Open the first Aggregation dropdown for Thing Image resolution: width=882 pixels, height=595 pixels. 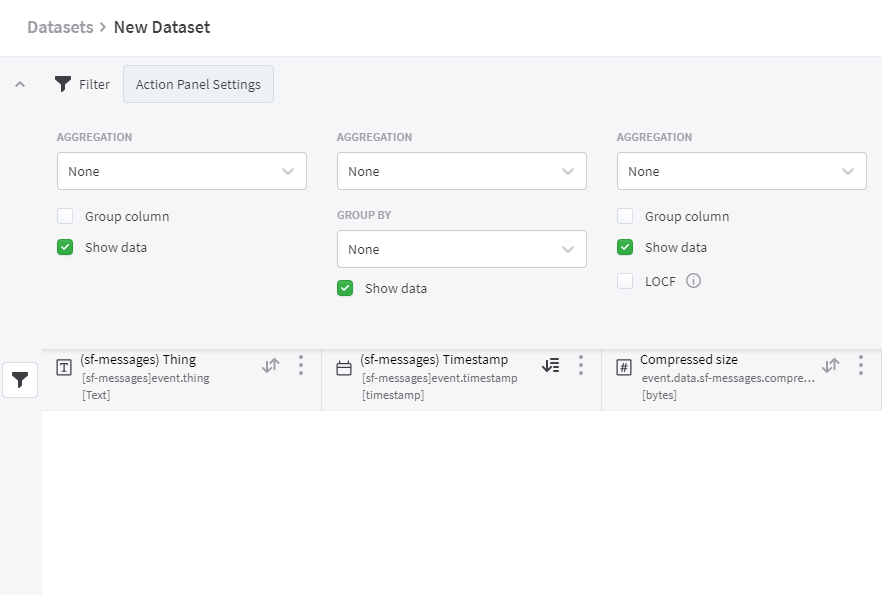[x=182, y=171]
